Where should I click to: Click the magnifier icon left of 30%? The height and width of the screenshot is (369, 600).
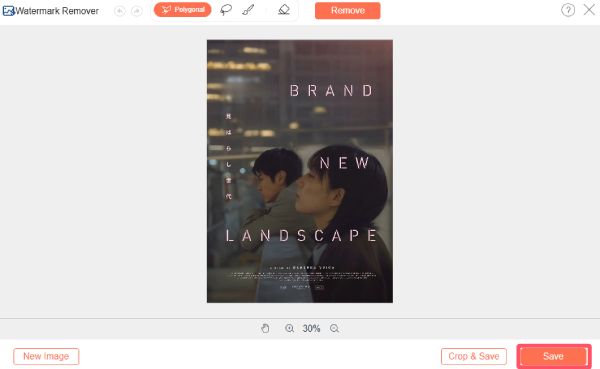290,328
